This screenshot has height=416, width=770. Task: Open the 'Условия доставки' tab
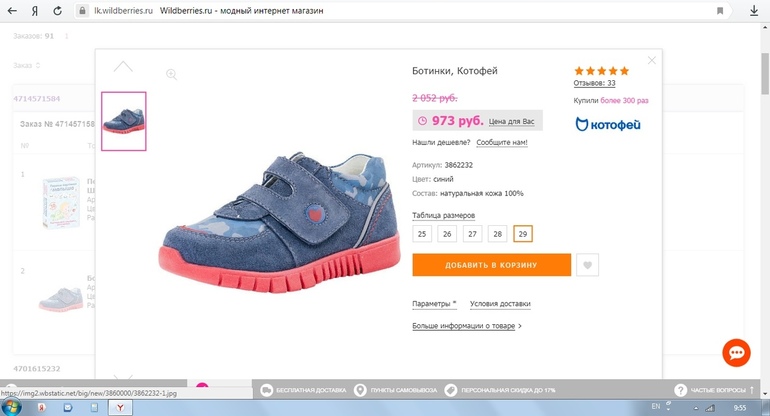(x=500, y=304)
